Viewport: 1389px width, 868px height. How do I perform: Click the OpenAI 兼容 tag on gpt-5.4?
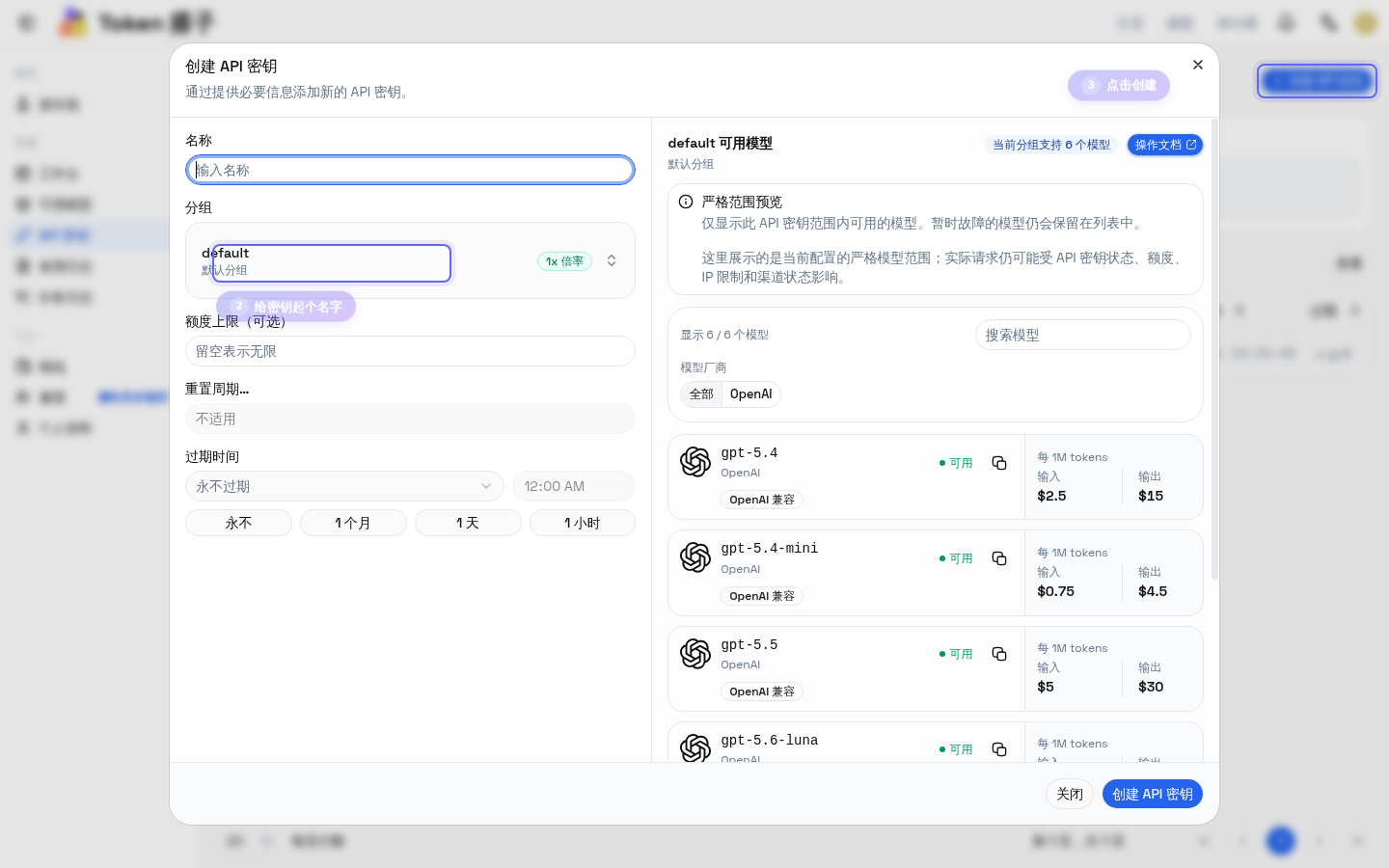[x=762, y=500]
